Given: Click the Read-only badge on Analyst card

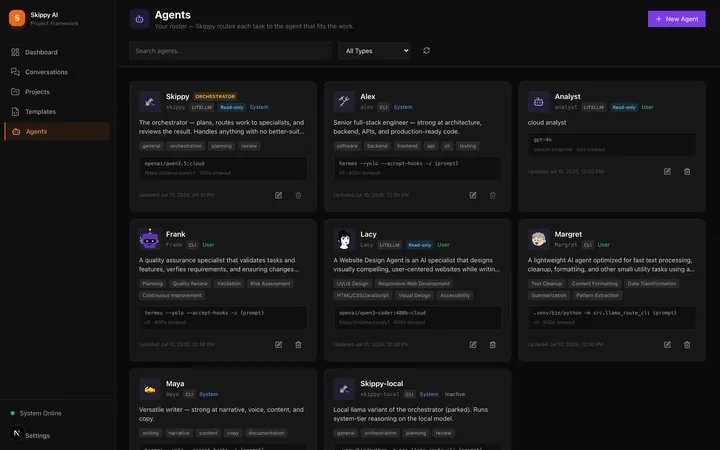Looking at the screenshot, I should coord(624,107).
